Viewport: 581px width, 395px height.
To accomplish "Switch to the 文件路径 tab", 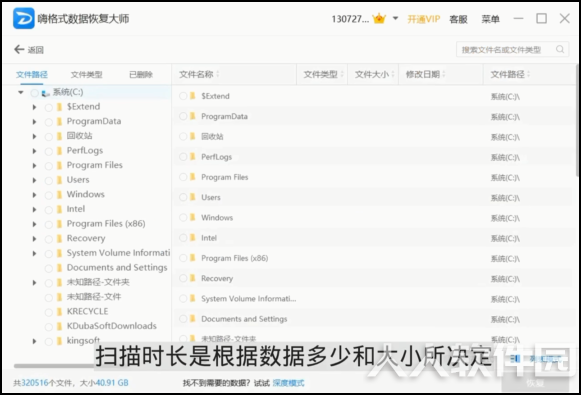I will [x=31, y=74].
